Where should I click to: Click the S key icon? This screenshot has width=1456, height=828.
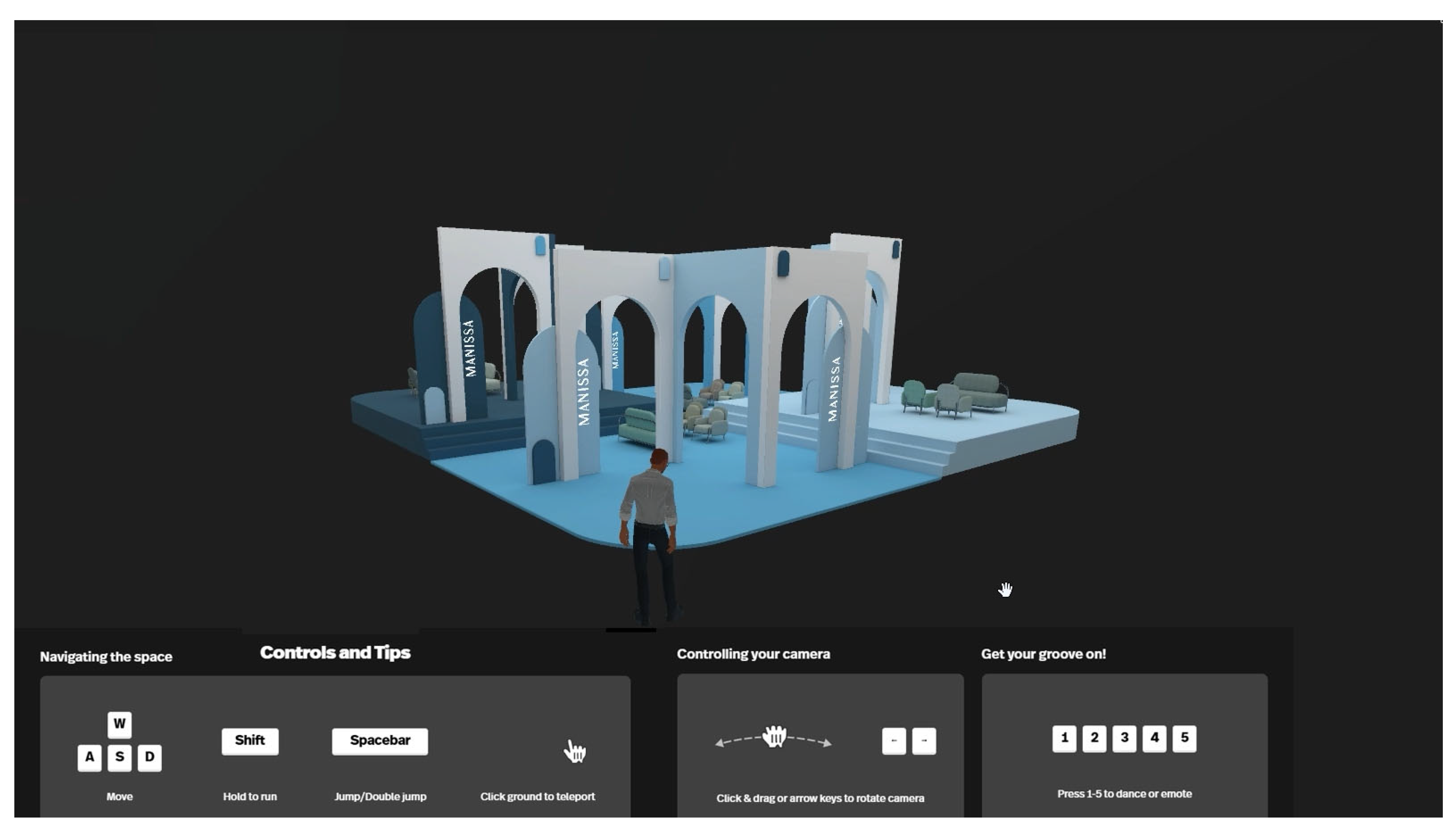pyautogui.click(x=119, y=757)
